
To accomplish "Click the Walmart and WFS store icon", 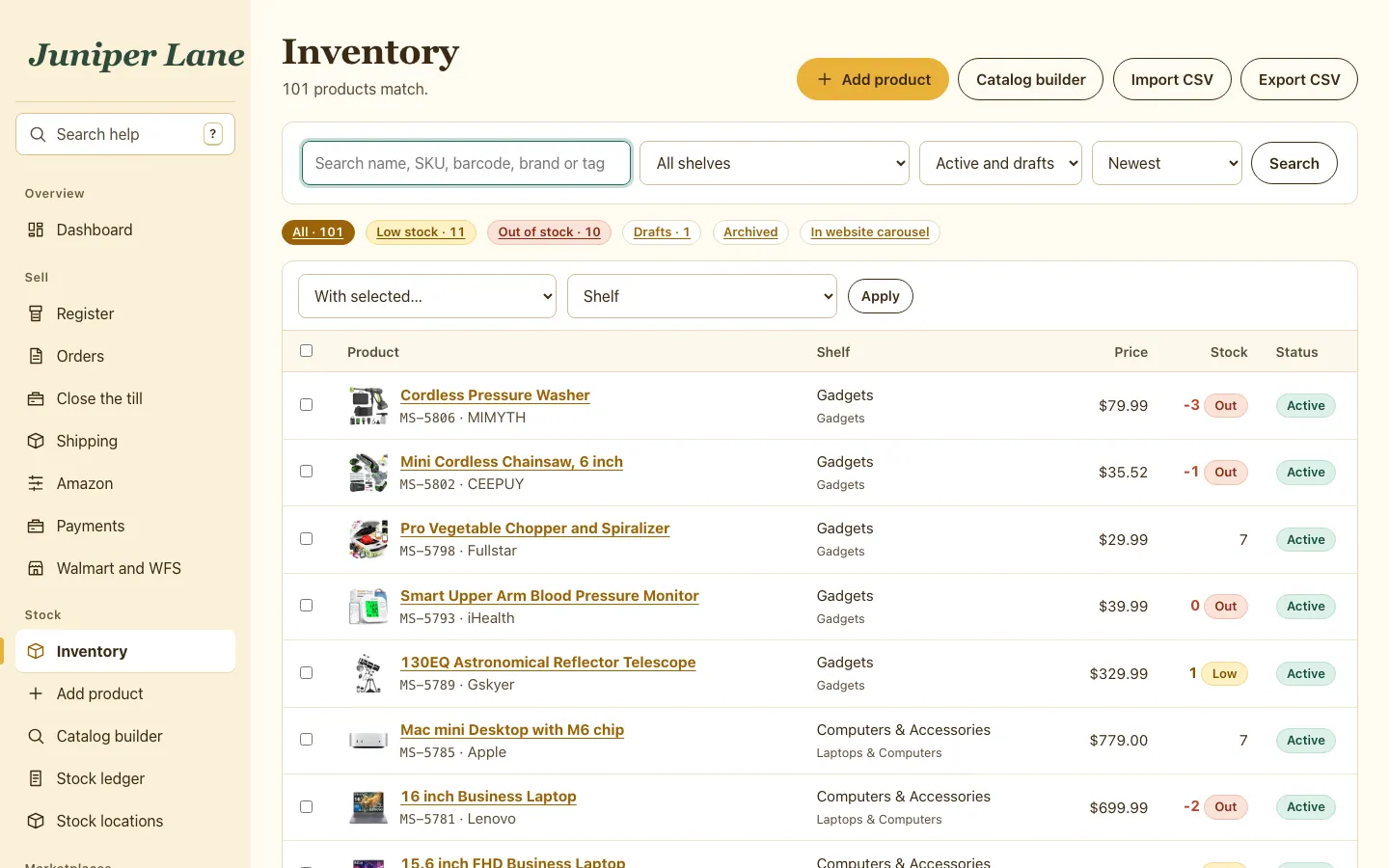I will click(36, 568).
